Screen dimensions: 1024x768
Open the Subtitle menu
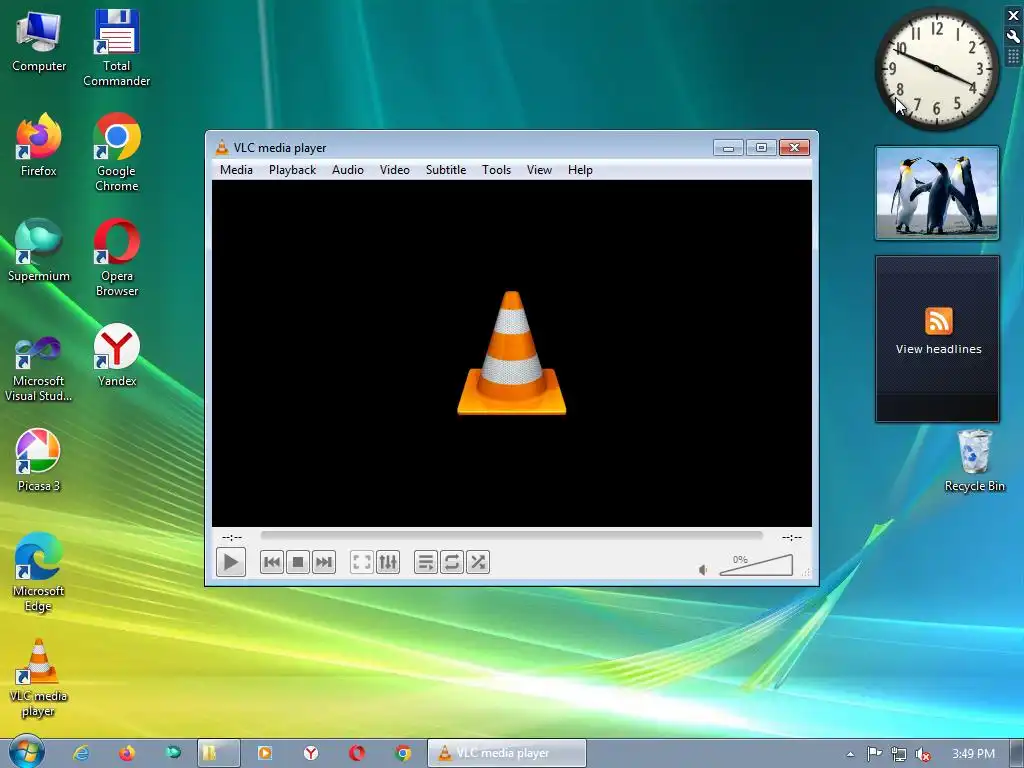pos(446,170)
